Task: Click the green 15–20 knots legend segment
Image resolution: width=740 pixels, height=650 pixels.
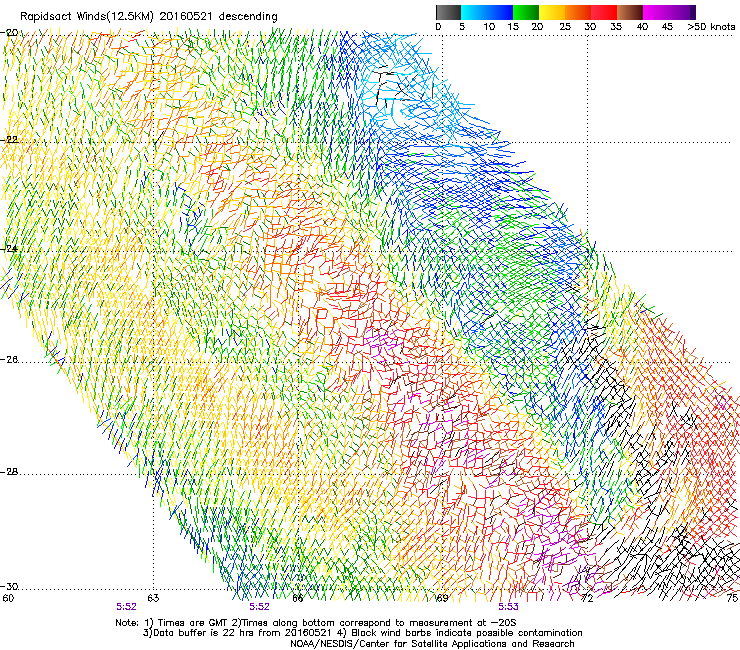Action: [x=526, y=12]
